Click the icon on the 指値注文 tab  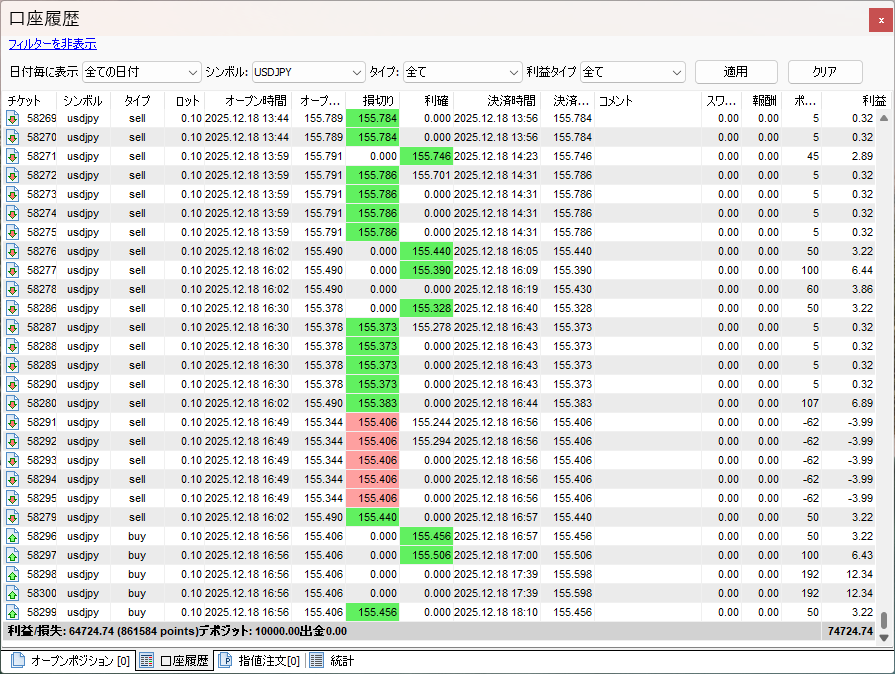(x=225, y=661)
